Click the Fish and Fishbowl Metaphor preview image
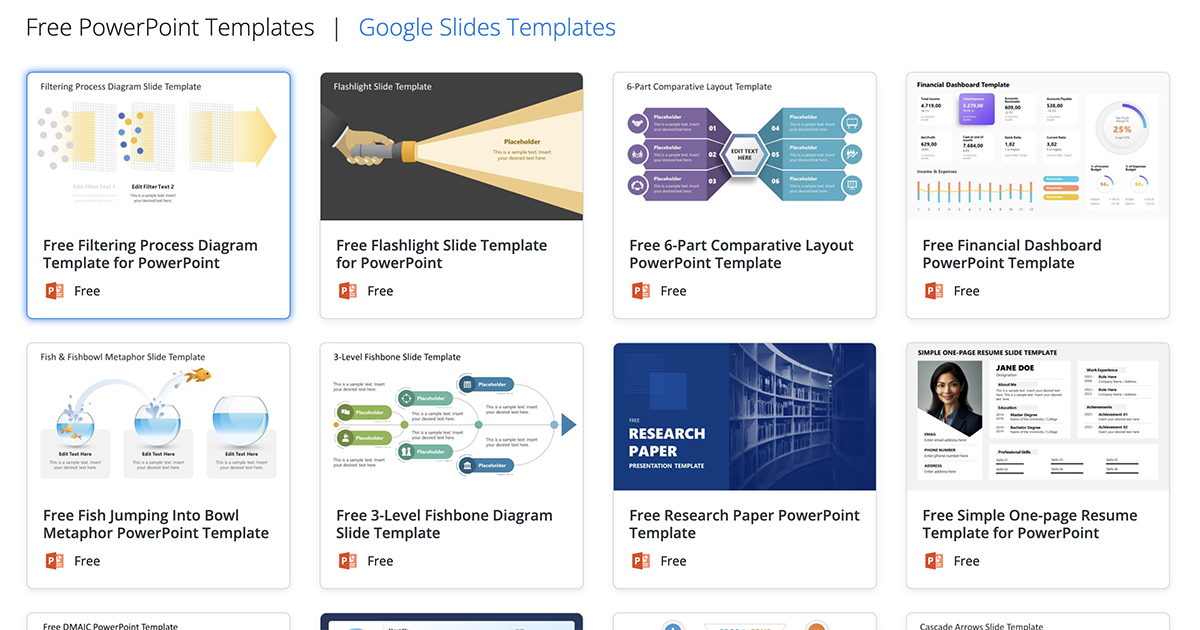Viewport: 1200px width, 630px height. [x=158, y=416]
